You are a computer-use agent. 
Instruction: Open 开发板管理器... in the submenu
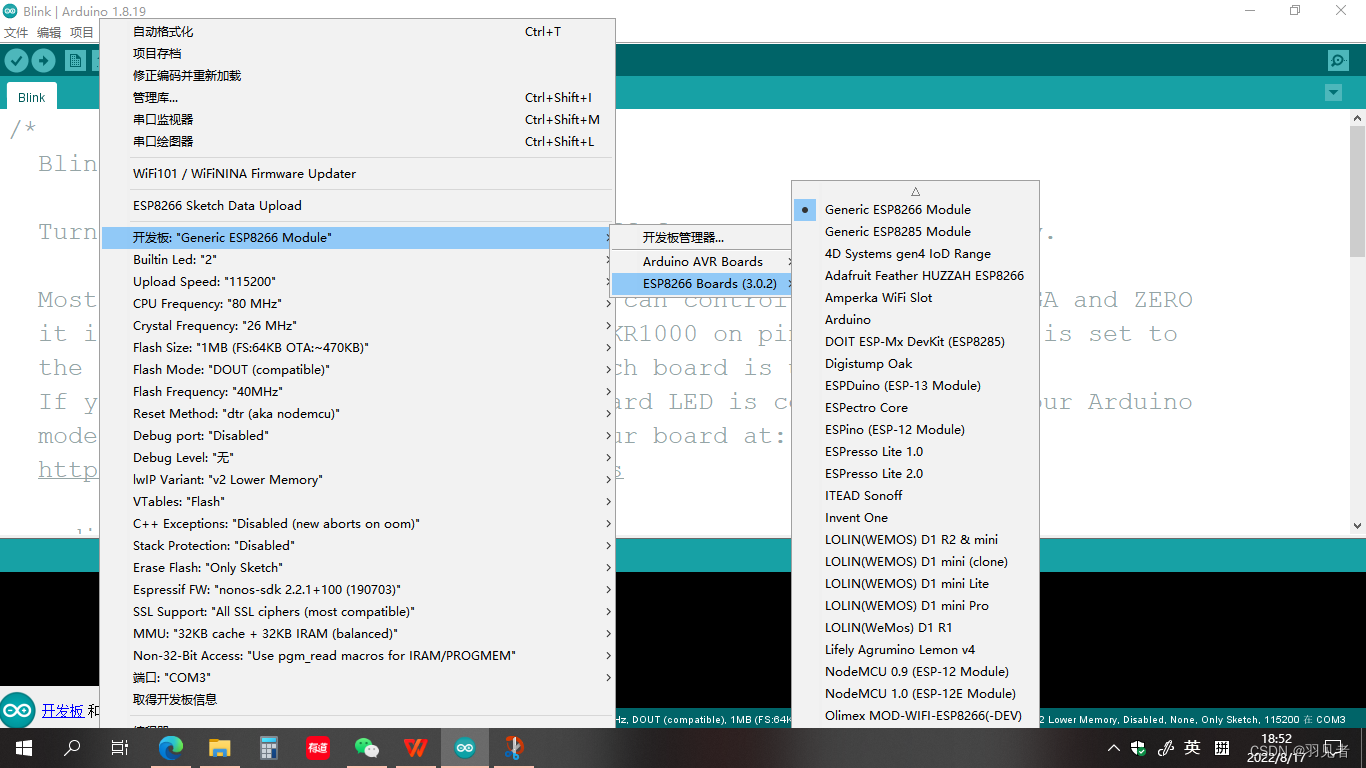(x=701, y=238)
